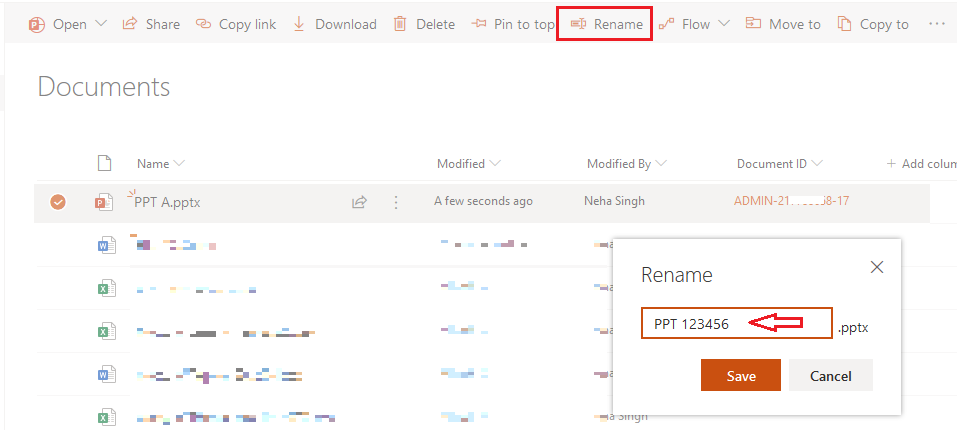Open the PPT A.pptx file link
Screen dimensions: 957x430
tap(167, 202)
